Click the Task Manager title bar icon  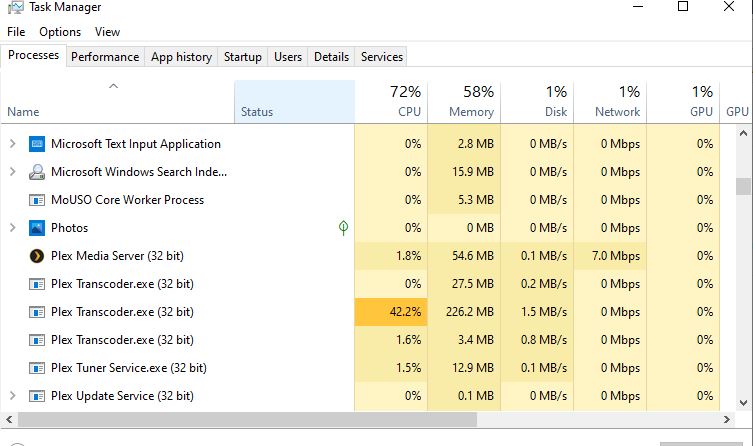coord(15,8)
